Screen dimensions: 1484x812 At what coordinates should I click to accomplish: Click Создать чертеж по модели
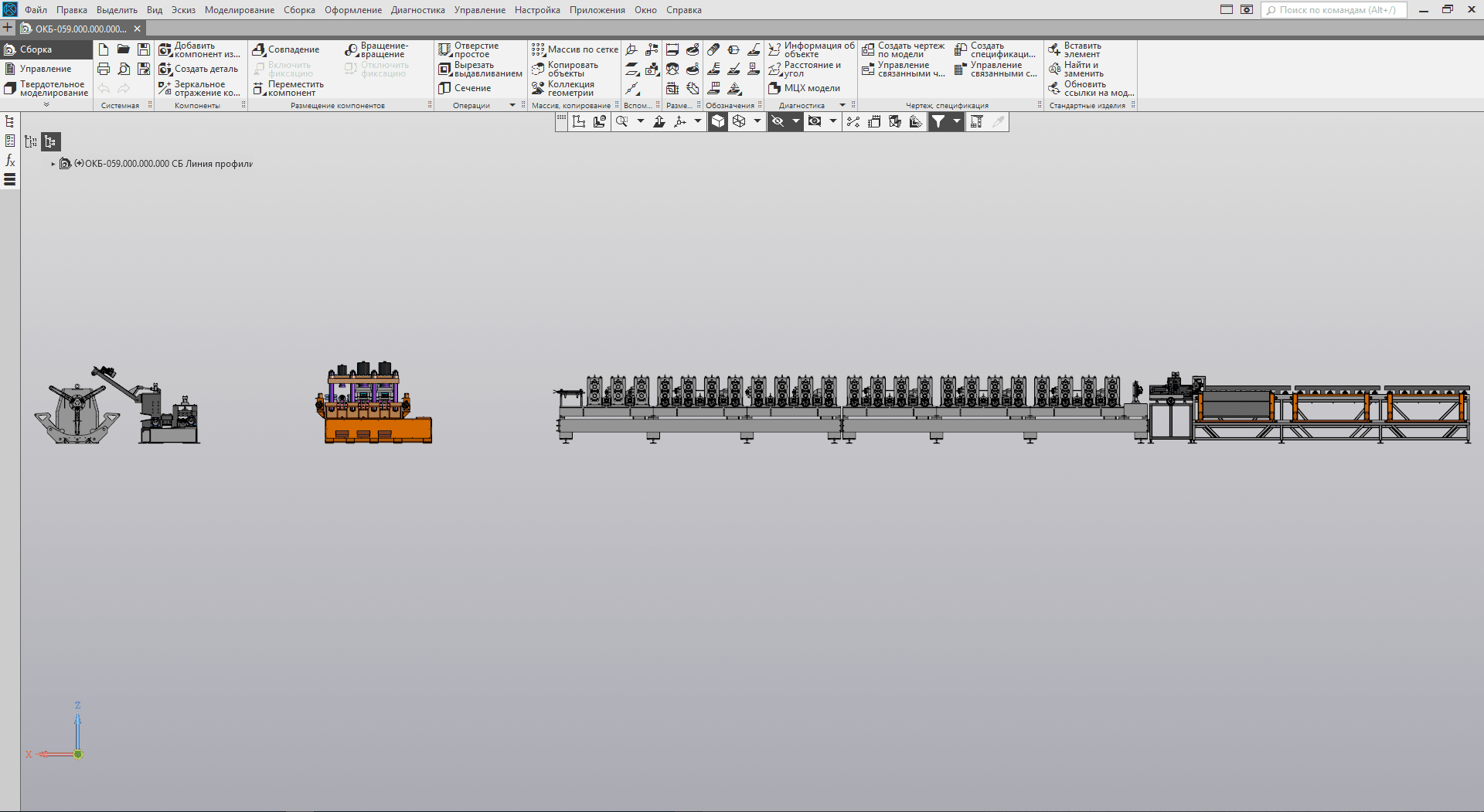904,49
